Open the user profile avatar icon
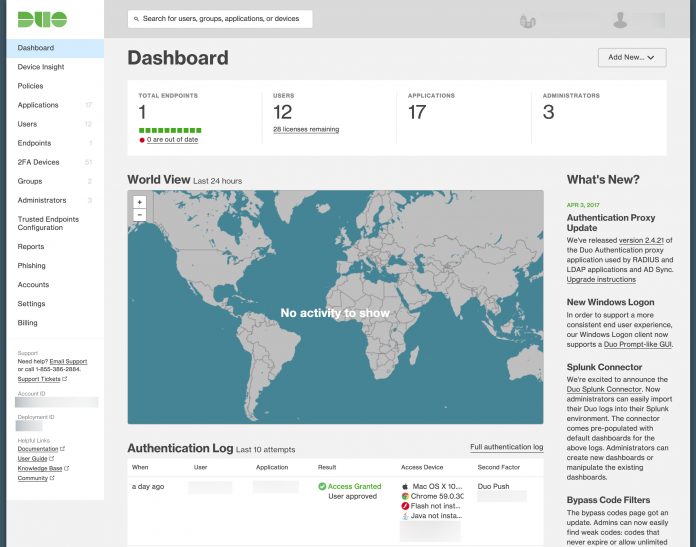The width and height of the screenshot is (696, 547). [x=620, y=20]
